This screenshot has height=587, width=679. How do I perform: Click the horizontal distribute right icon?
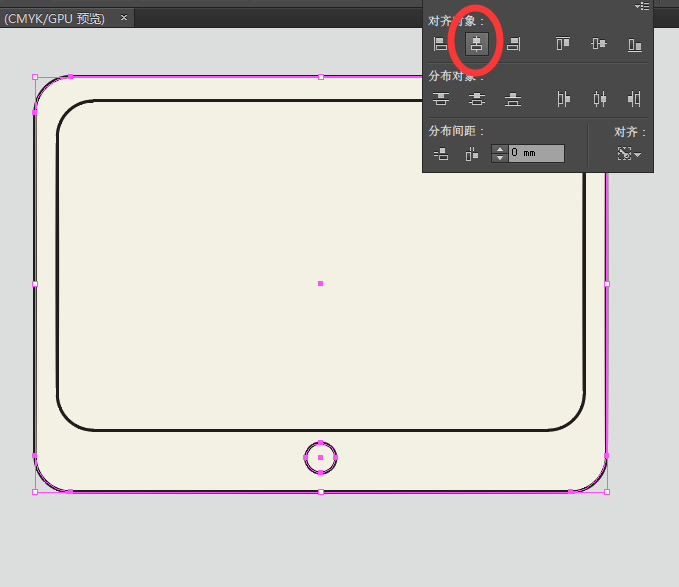coord(634,99)
